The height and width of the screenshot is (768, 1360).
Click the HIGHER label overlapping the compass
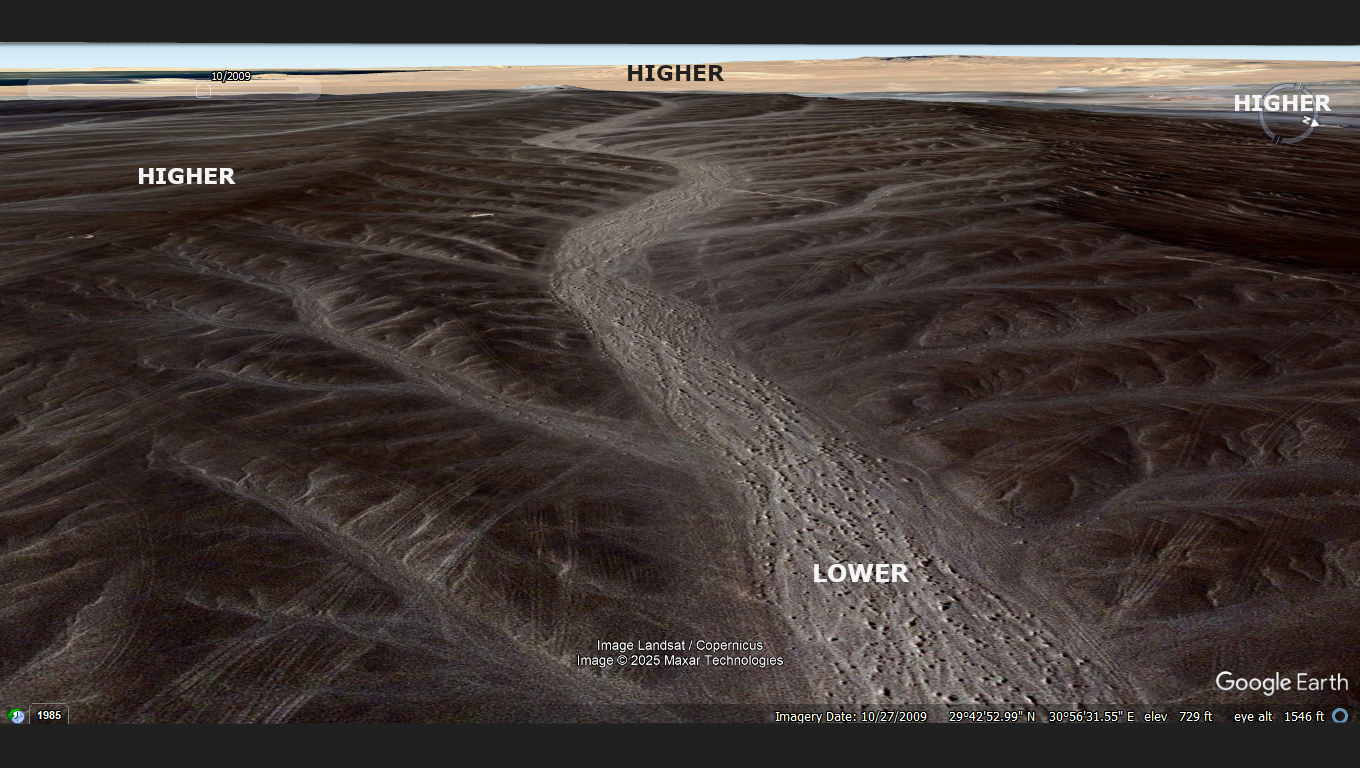tap(1281, 103)
